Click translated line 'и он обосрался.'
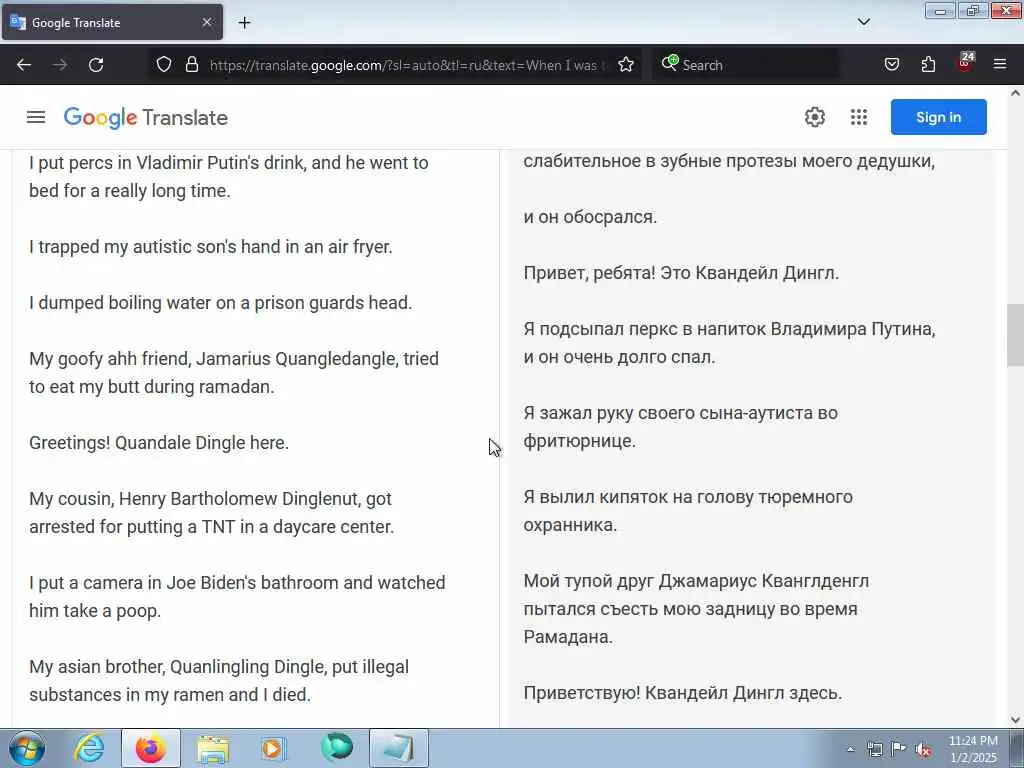The height and width of the screenshot is (768, 1024). coord(590,217)
